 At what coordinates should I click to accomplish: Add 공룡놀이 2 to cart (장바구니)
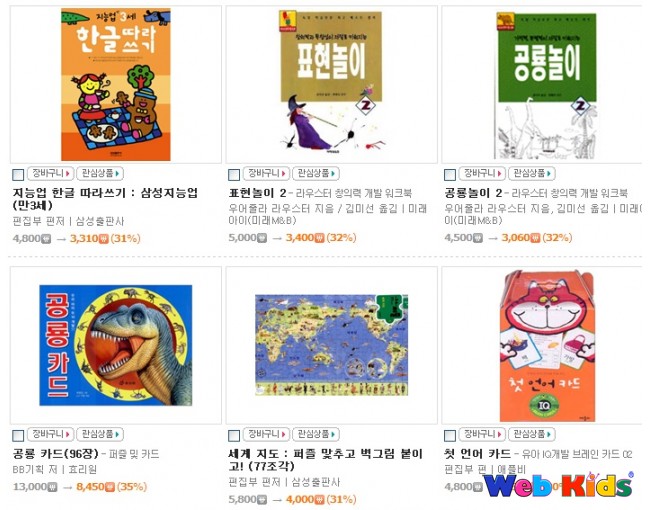pos(482,173)
